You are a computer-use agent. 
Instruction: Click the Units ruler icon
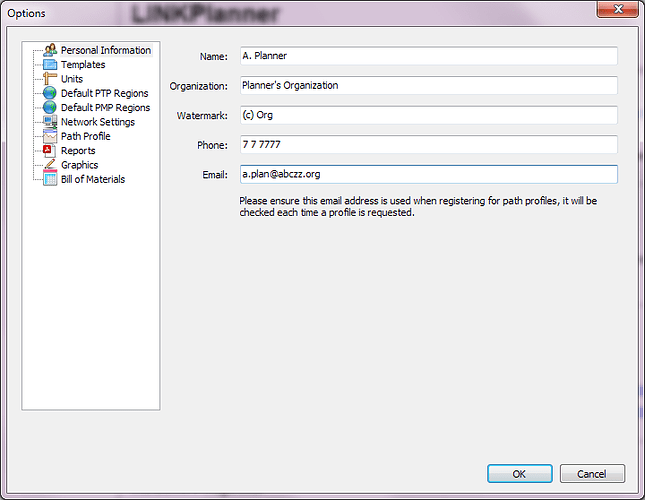[50, 79]
